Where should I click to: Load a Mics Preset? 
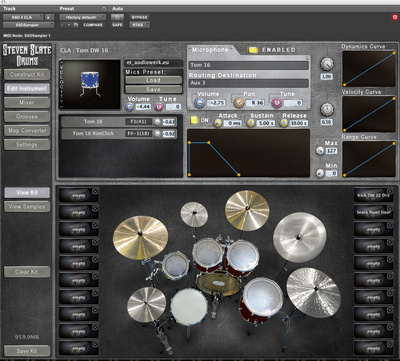pos(154,80)
